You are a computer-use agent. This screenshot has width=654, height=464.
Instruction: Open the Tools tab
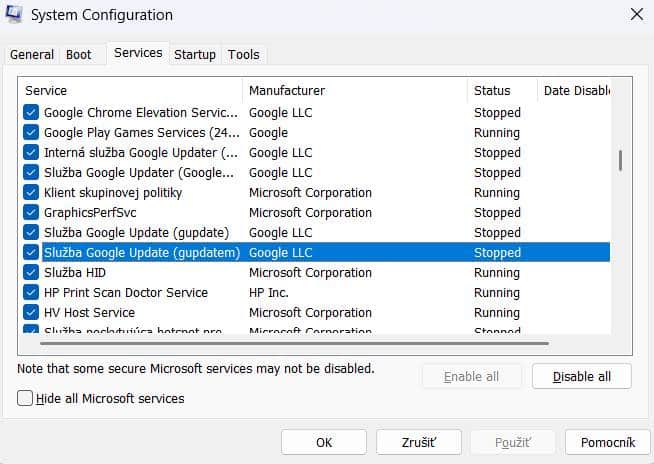pos(244,55)
